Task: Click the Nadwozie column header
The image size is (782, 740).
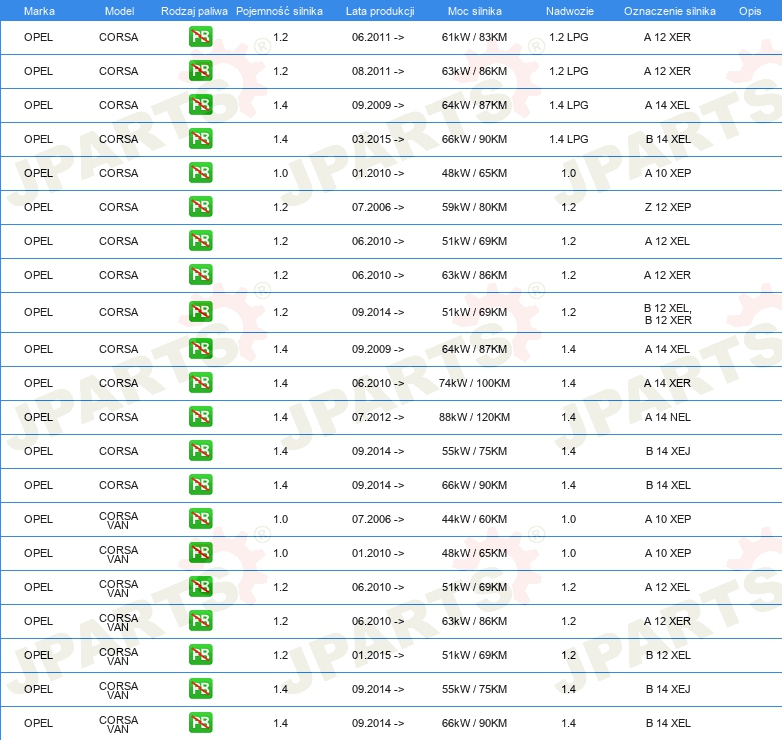Action: coord(570,11)
